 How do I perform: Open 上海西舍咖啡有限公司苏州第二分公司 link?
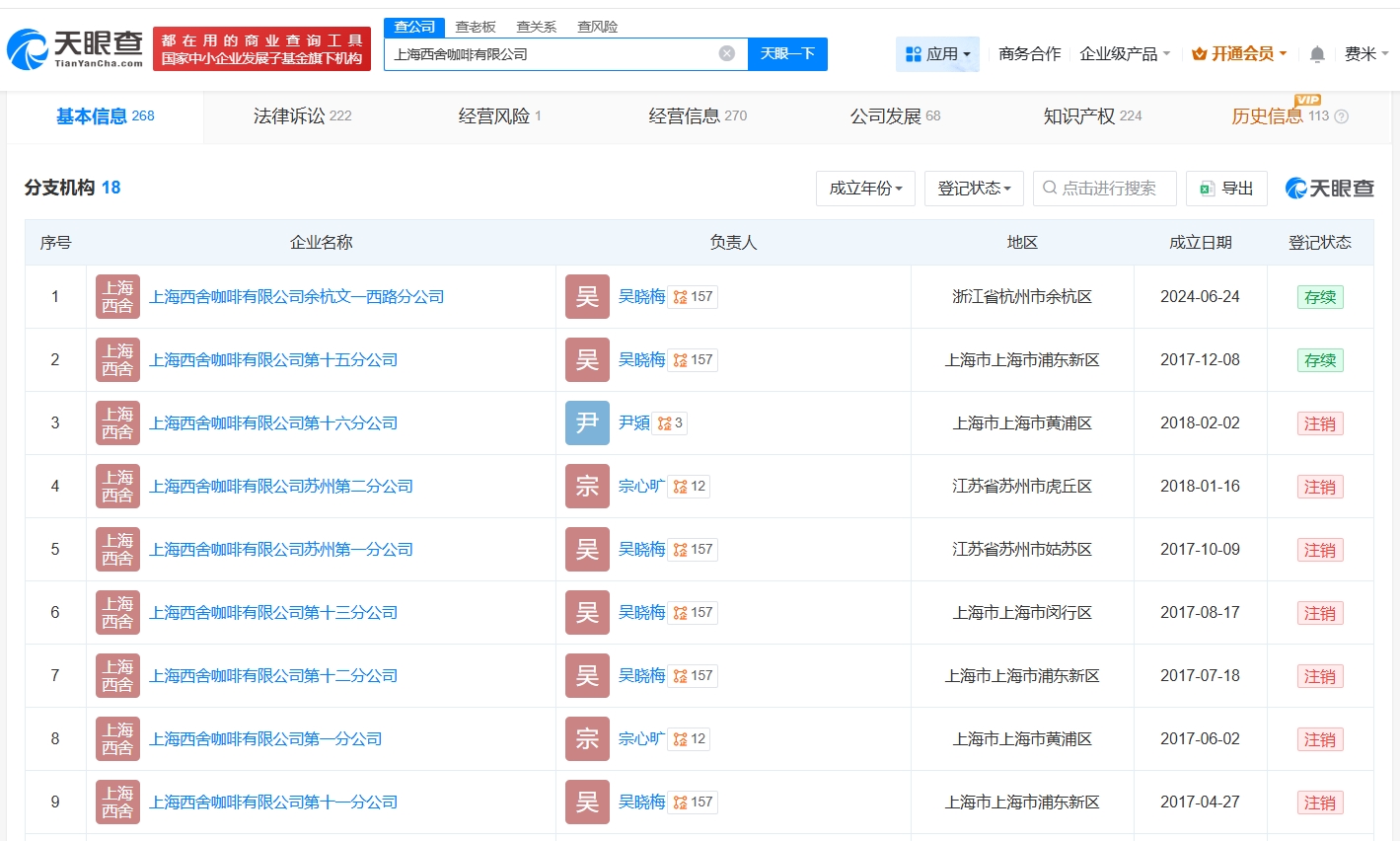281,487
